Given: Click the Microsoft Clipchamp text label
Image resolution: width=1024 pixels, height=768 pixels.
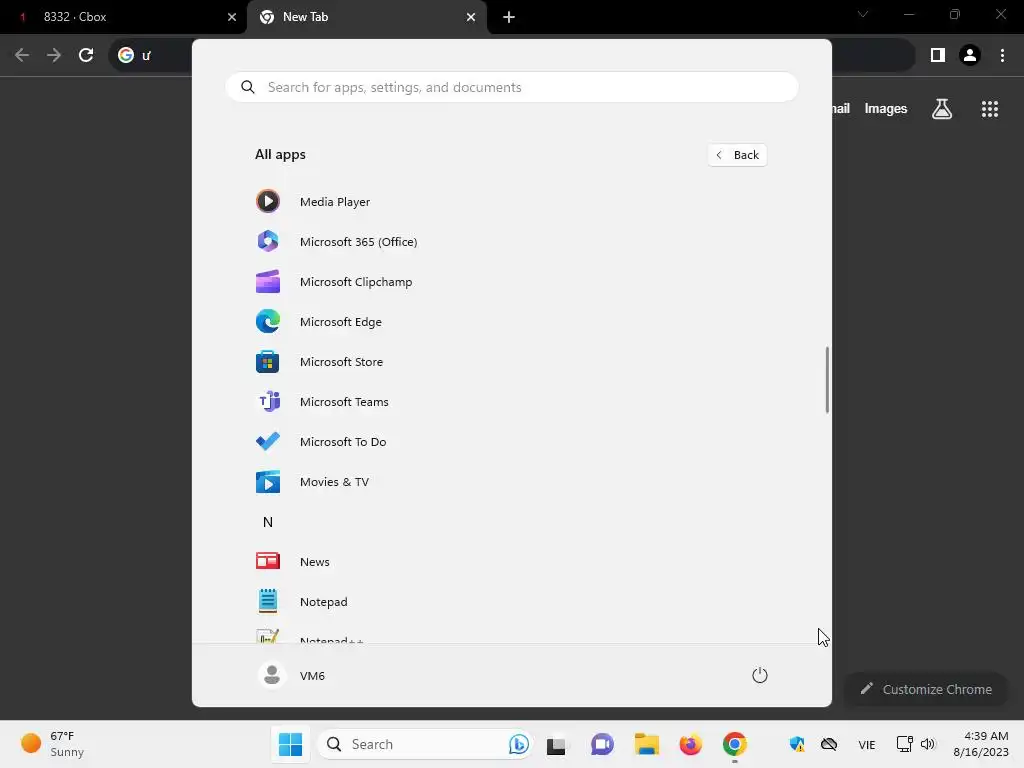Looking at the screenshot, I should pos(356,281).
